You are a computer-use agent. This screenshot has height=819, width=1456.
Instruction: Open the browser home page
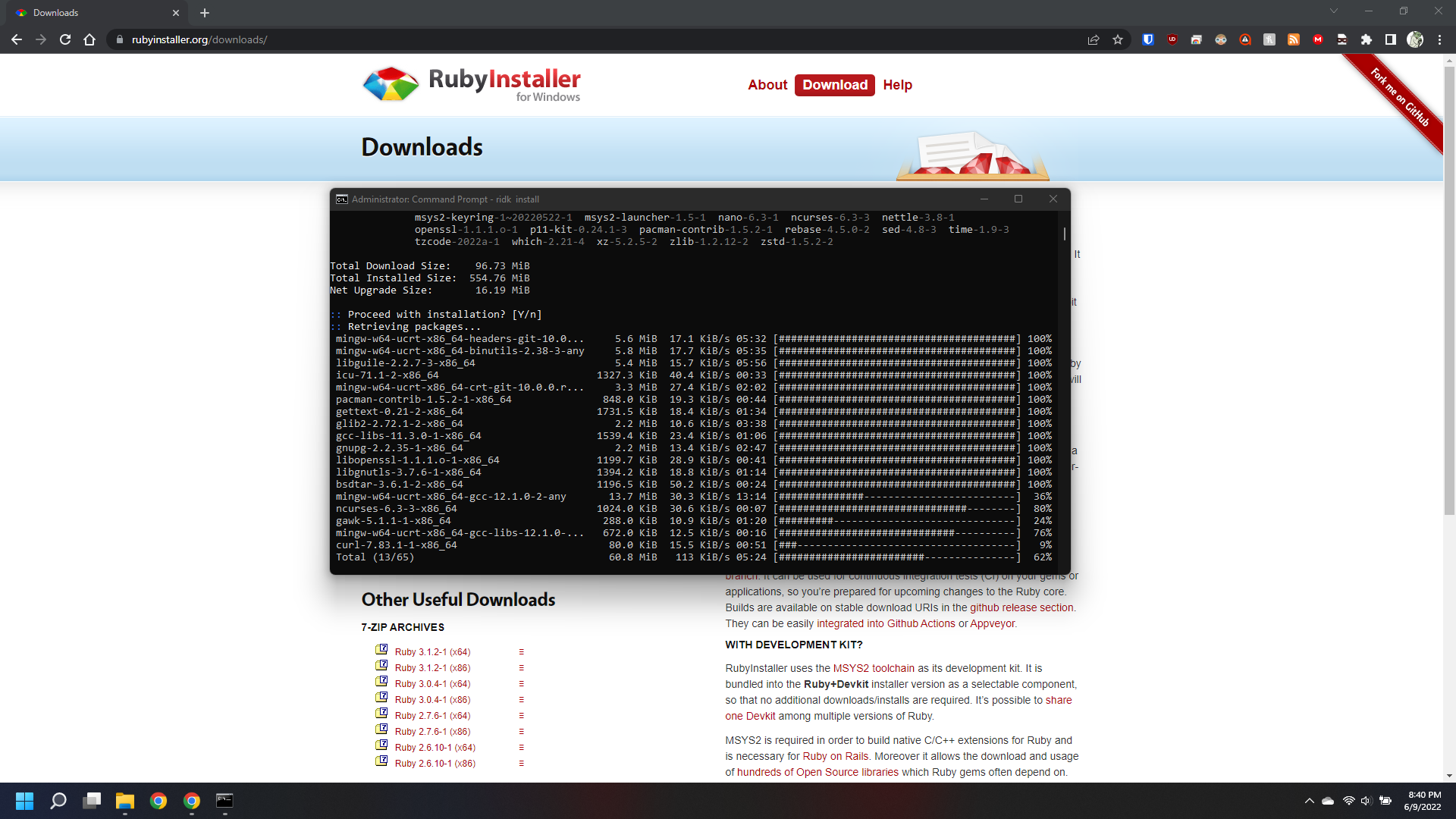point(89,39)
